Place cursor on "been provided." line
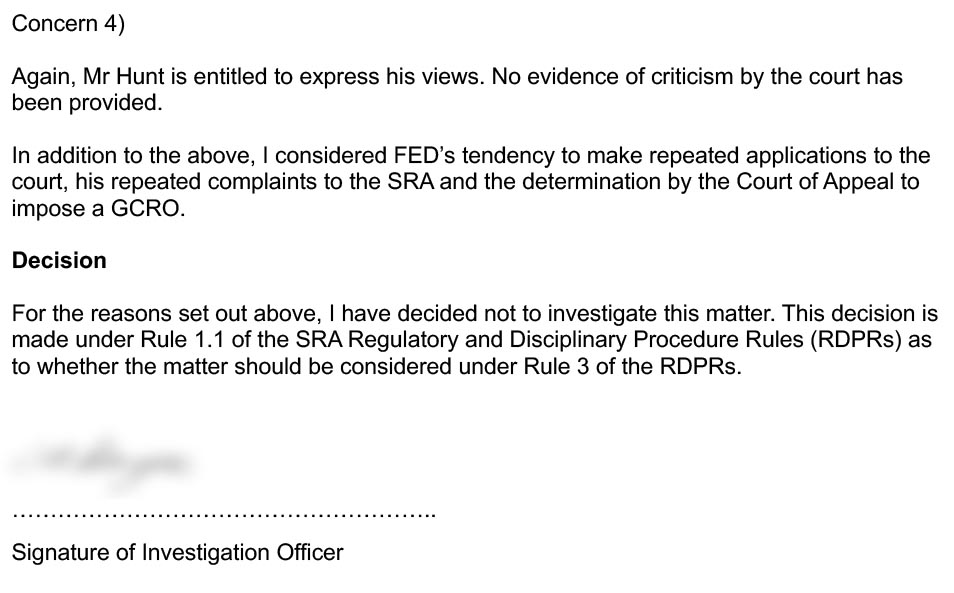Screen dimensions: 954x593 pyautogui.click(x=86, y=103)
